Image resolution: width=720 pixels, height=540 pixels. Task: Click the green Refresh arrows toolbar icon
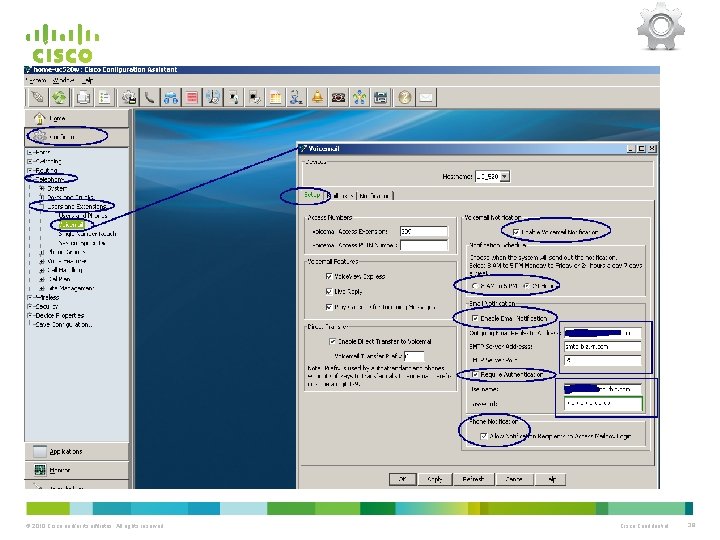tap(60, 97)
